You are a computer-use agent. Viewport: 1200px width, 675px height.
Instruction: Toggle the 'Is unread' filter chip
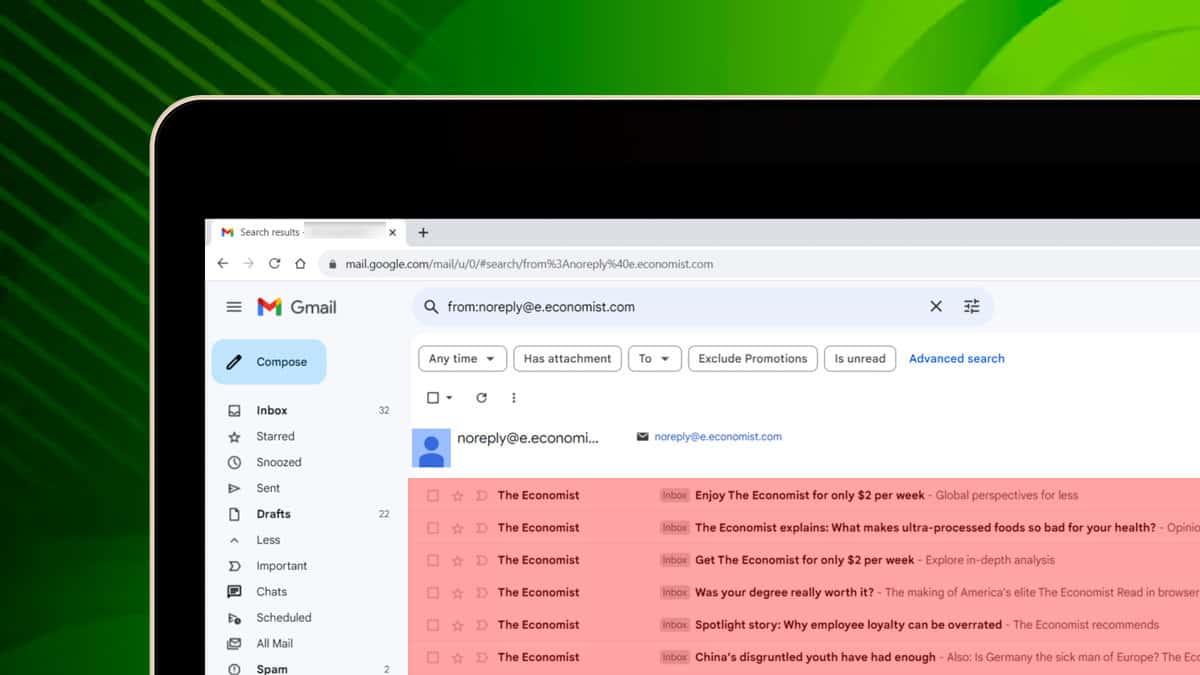pyautogui.click(x=860, y=359)
